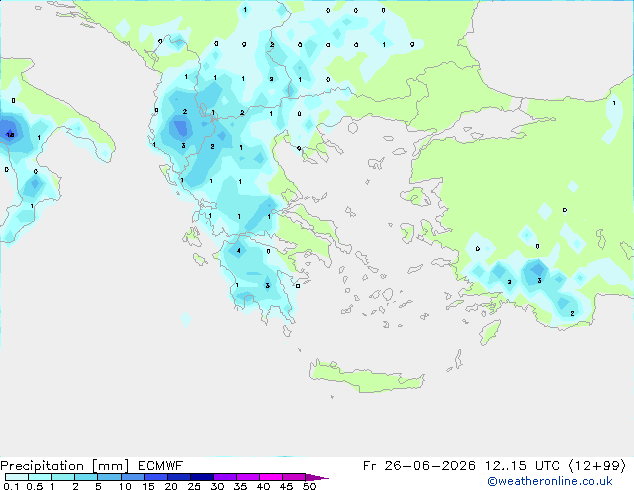Screen dimensions: 634x490
Task: Click the "30" legend scale label
Action: coord(217,486)
